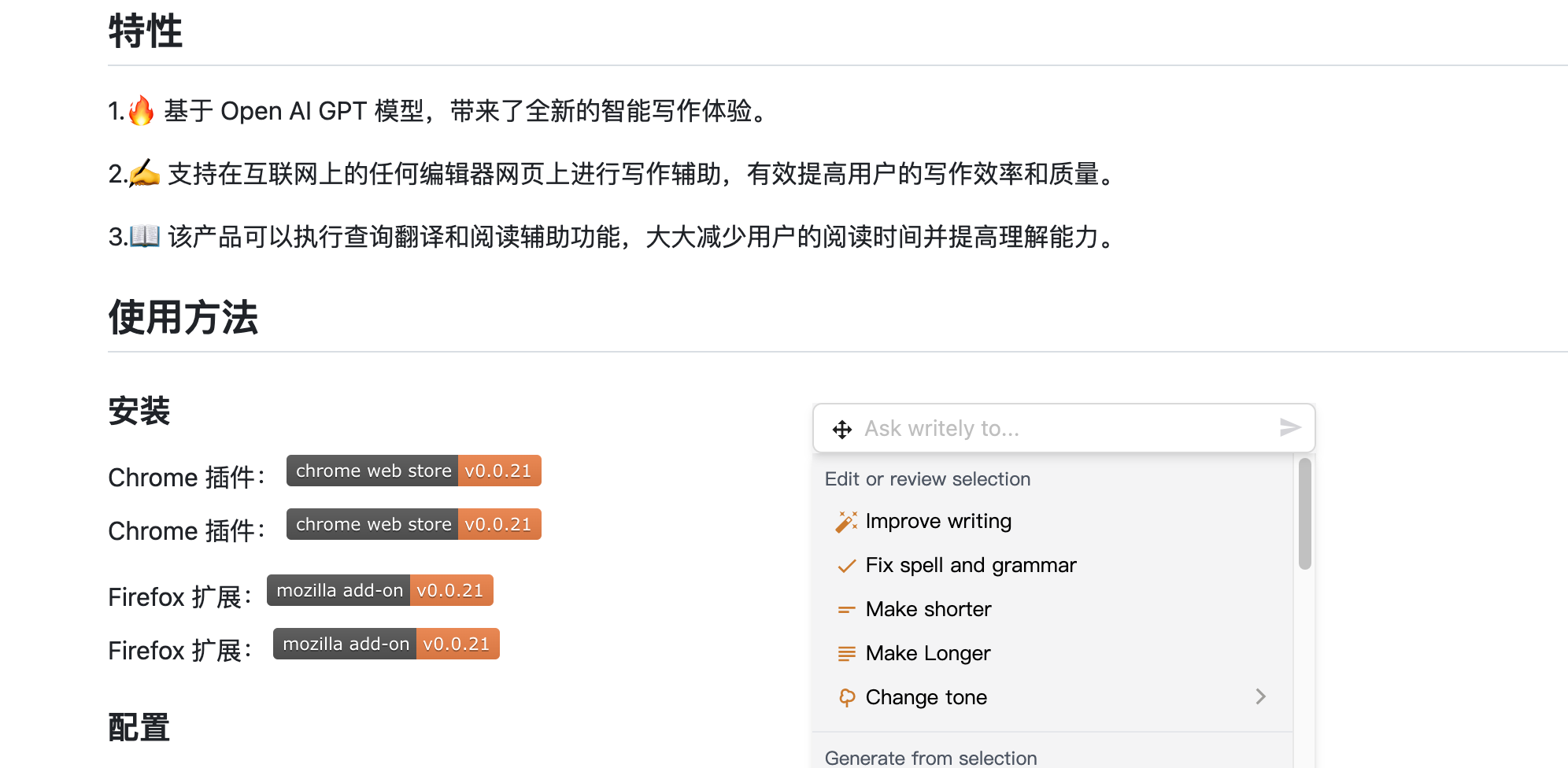Viewport: 1568px width, 768px height.
Task: Select Improve writing menu item
Action: pos(938,521)
